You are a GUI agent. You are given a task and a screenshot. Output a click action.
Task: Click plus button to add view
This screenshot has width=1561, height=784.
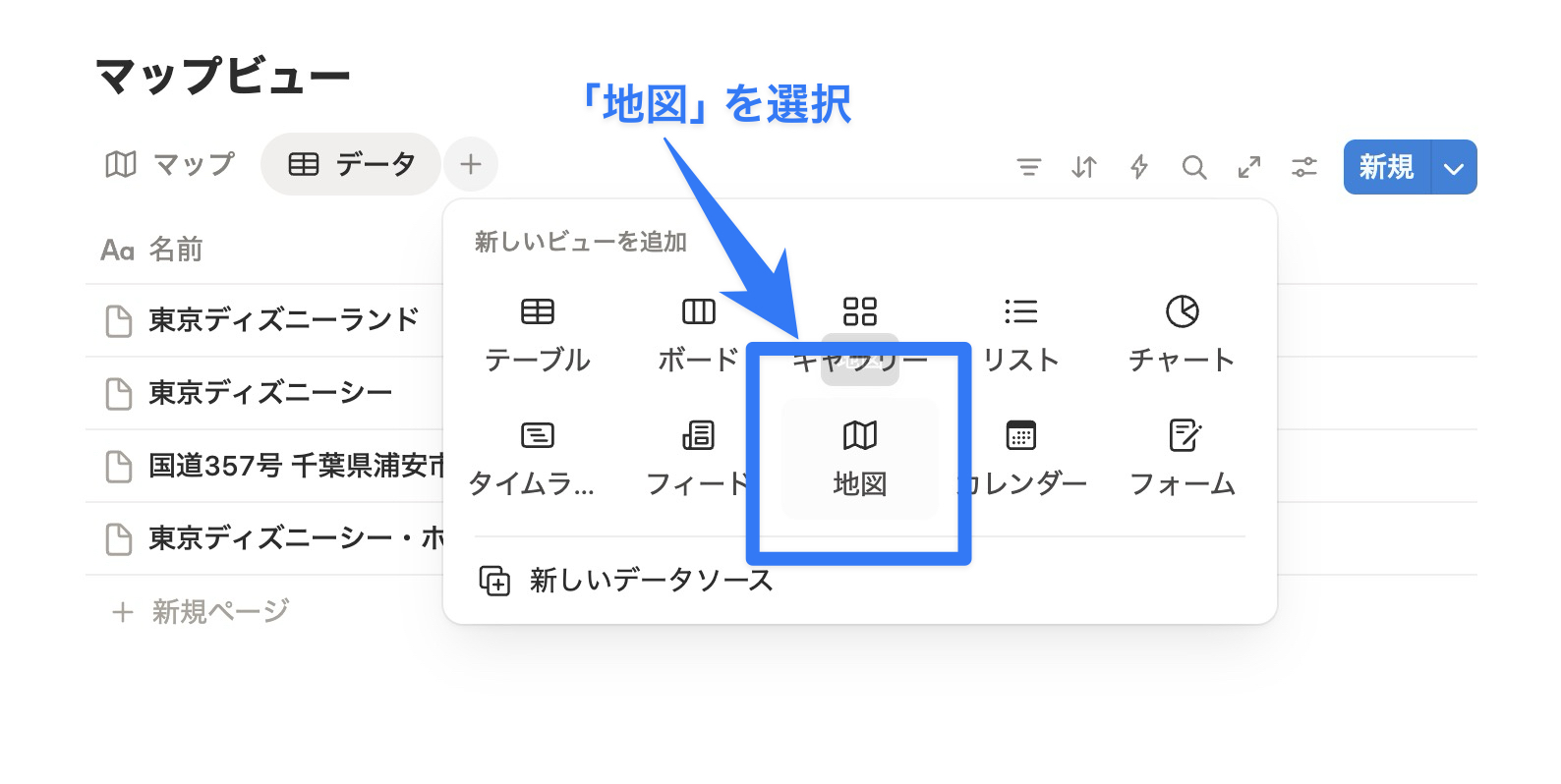[471, 164]
